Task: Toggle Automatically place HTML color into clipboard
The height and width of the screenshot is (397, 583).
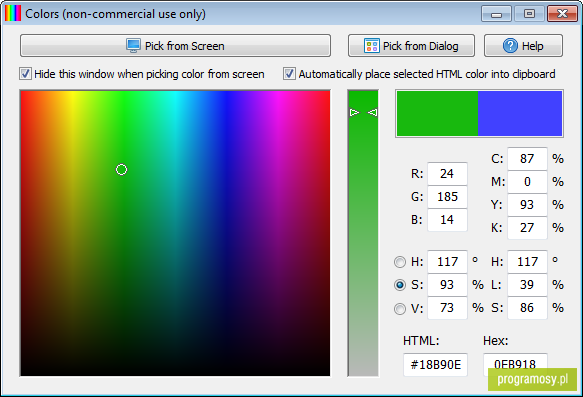Action: [x=289, y=74]
